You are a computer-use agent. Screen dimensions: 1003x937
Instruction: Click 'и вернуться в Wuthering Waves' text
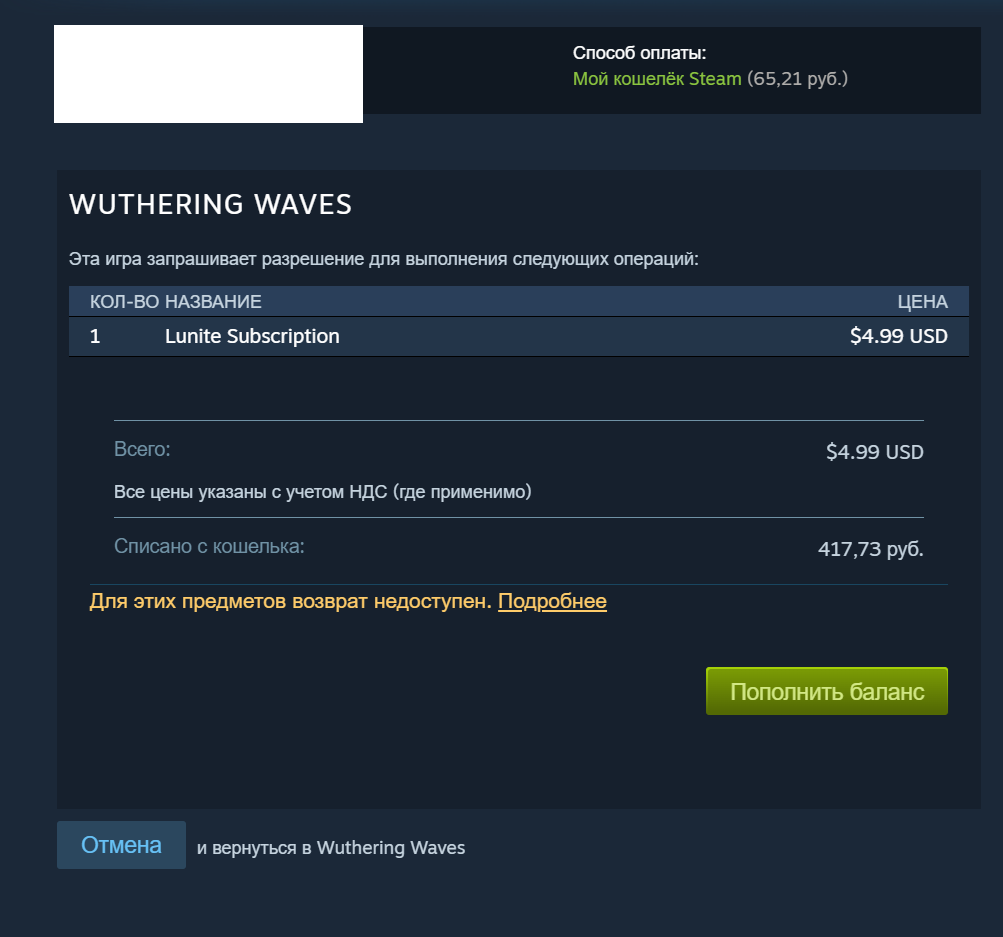coord(331,847)
